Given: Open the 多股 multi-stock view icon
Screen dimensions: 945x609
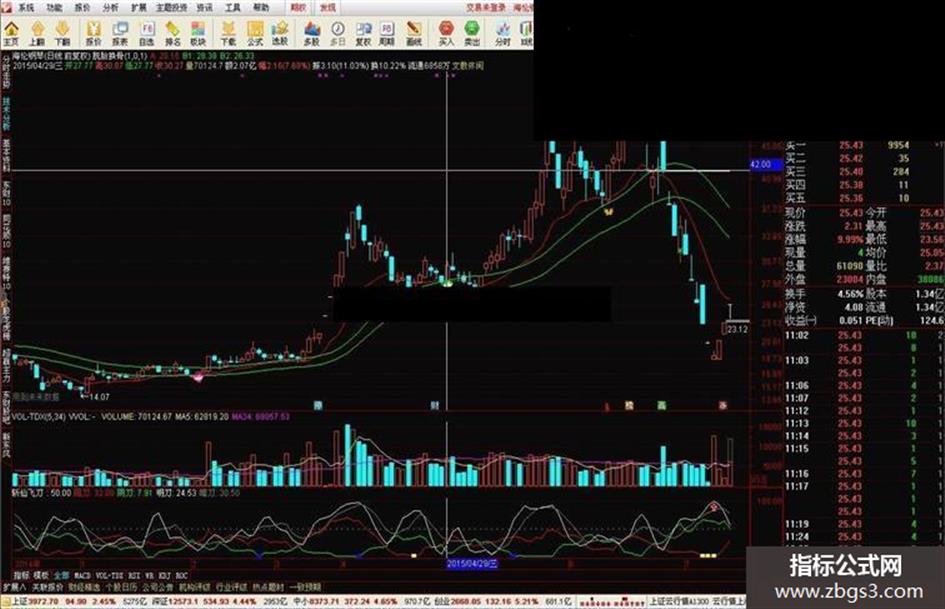Looking at the screenshot, I should (x=311, y=33).
